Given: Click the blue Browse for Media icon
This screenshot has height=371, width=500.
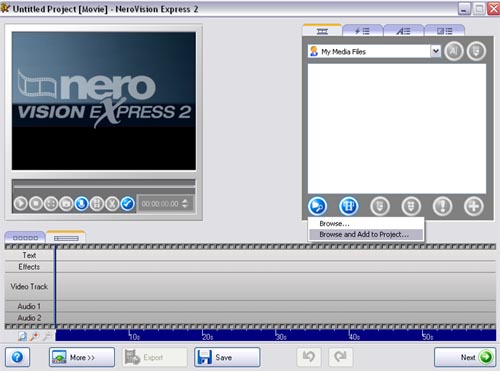Looking at the screenshot, I should [317, 206].
